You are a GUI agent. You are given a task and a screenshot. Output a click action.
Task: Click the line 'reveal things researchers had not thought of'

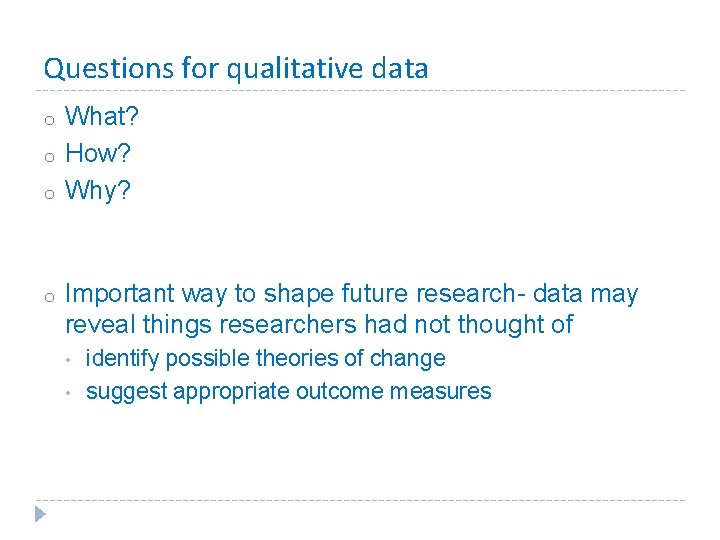tap(319, 324)
